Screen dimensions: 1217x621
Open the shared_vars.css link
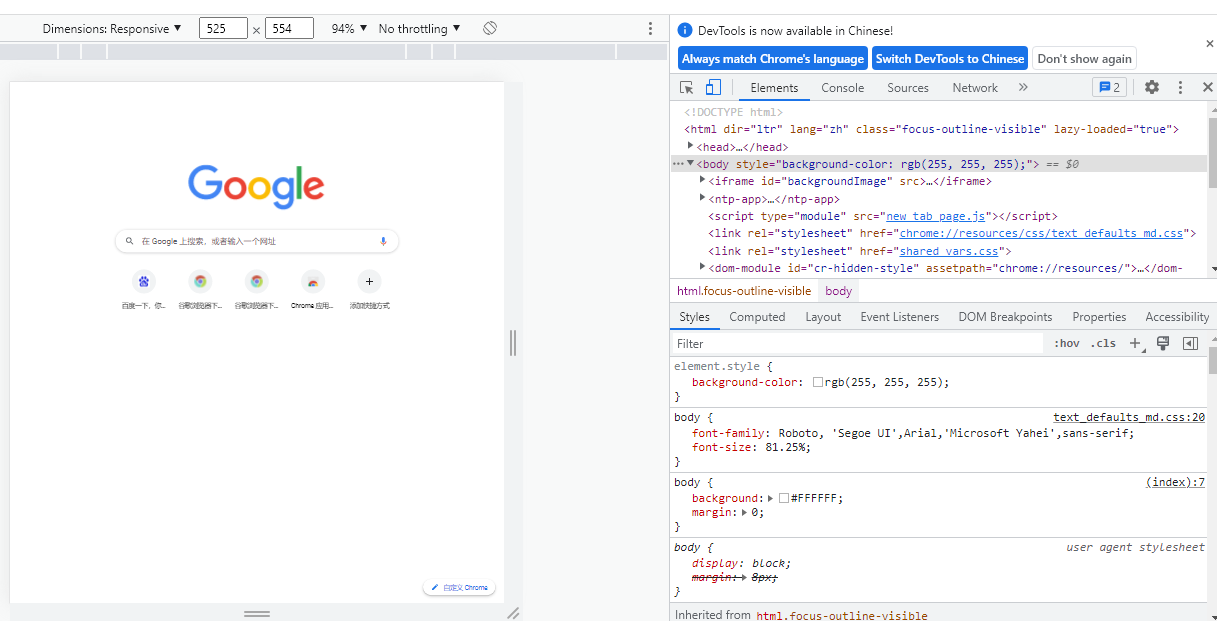tap(949, 251)
